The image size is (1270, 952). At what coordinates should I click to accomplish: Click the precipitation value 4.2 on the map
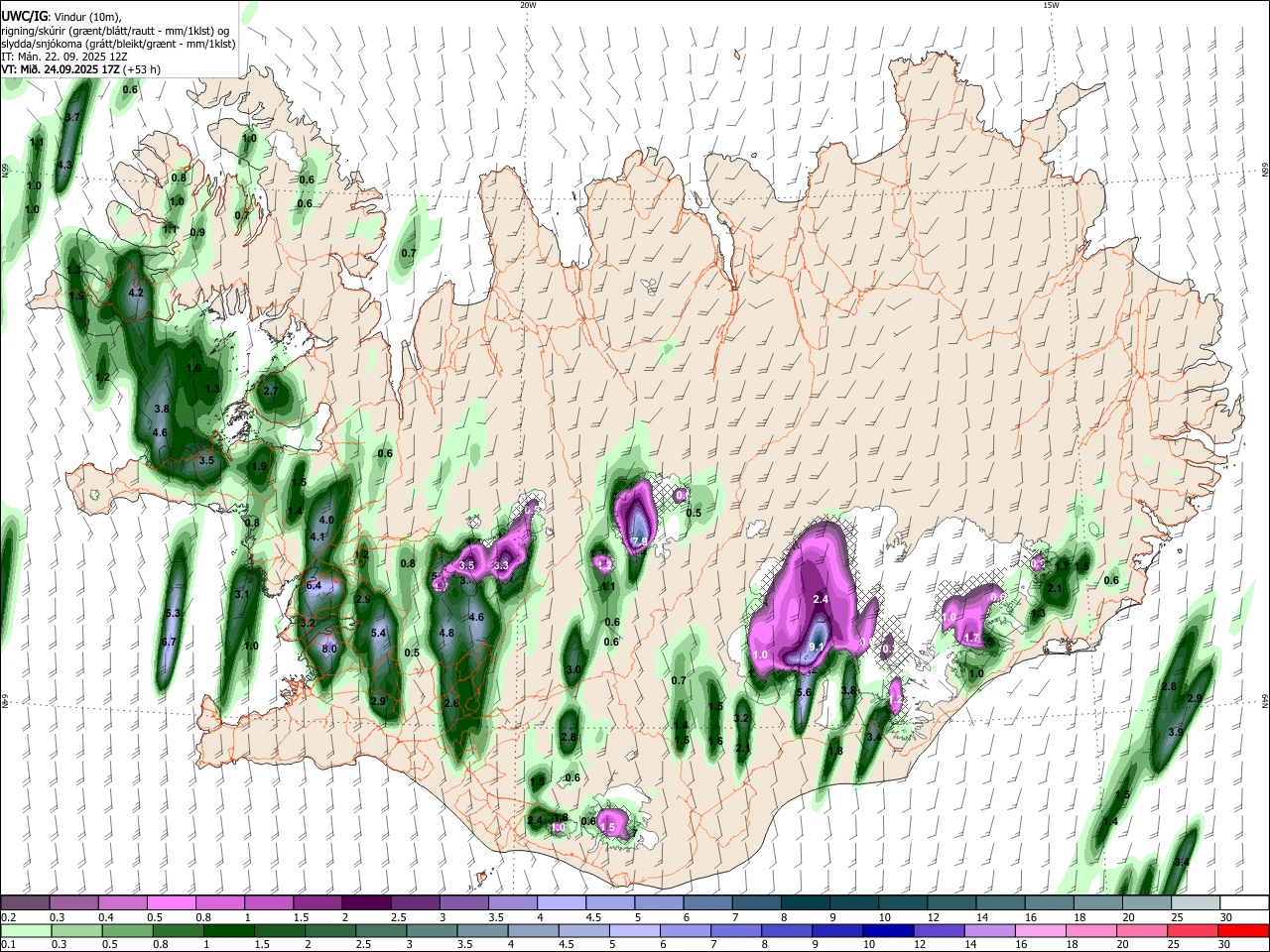pos(137,293)
